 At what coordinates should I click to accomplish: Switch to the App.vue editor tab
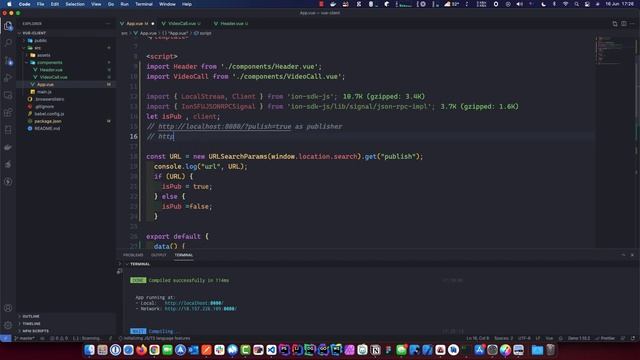137,24
